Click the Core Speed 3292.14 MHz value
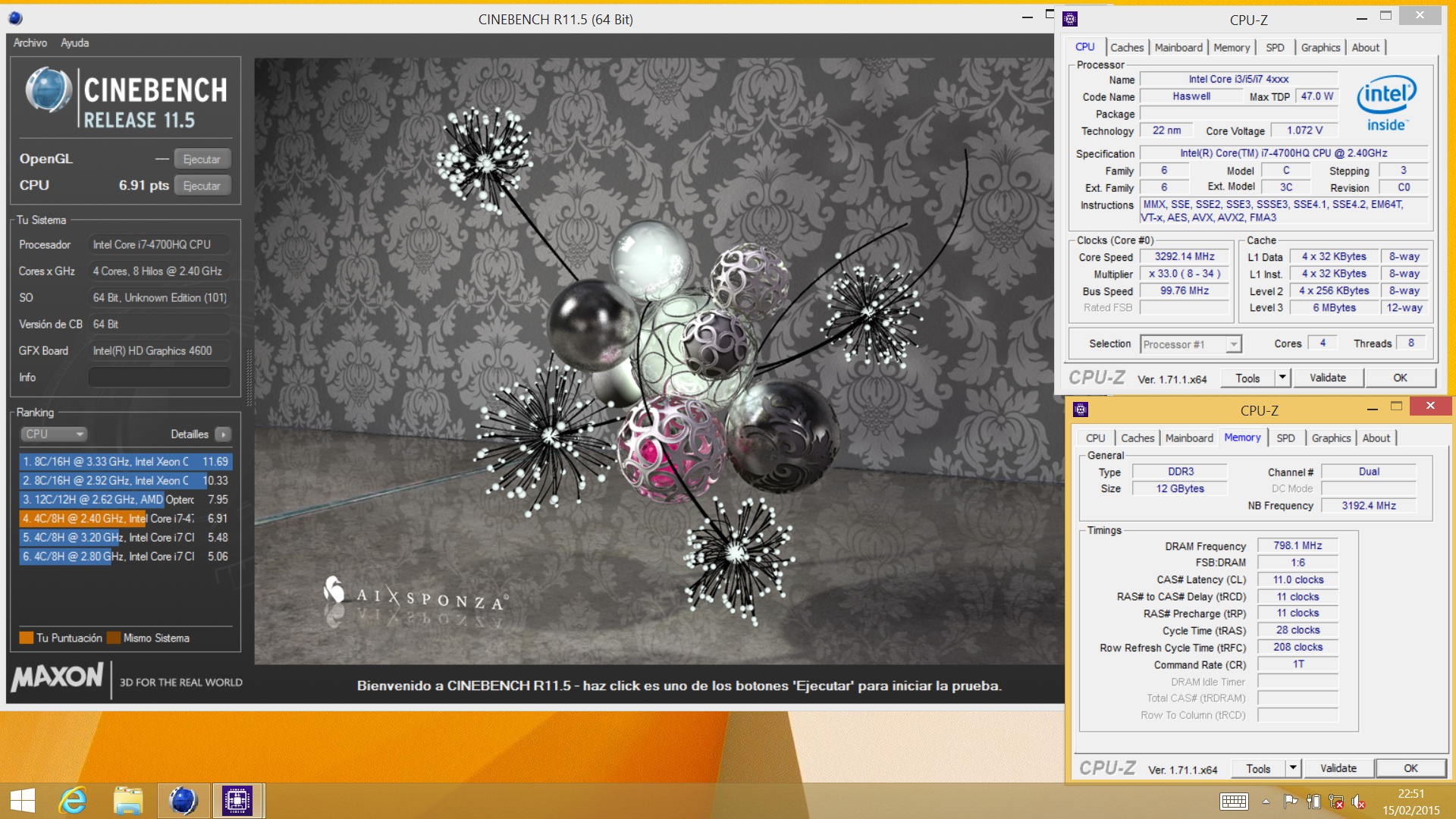Viewport: 1456px width, 819px height. point(1185,256)
